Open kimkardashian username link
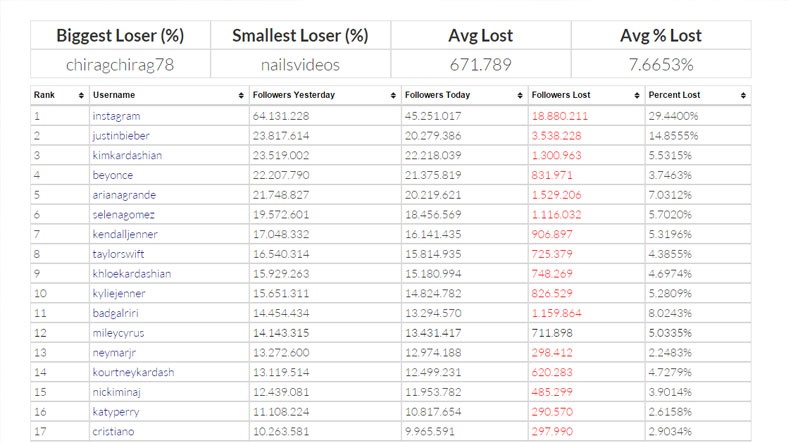 127,155
